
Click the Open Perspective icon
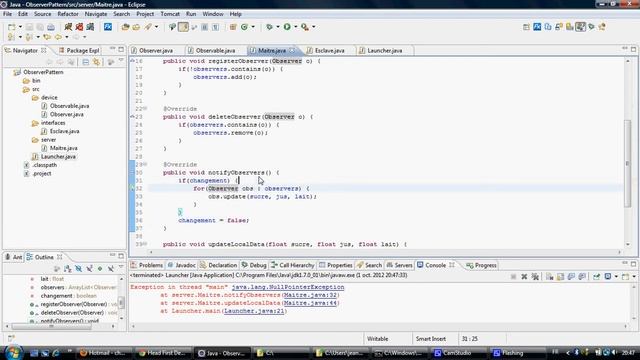[x=526, y=27]
